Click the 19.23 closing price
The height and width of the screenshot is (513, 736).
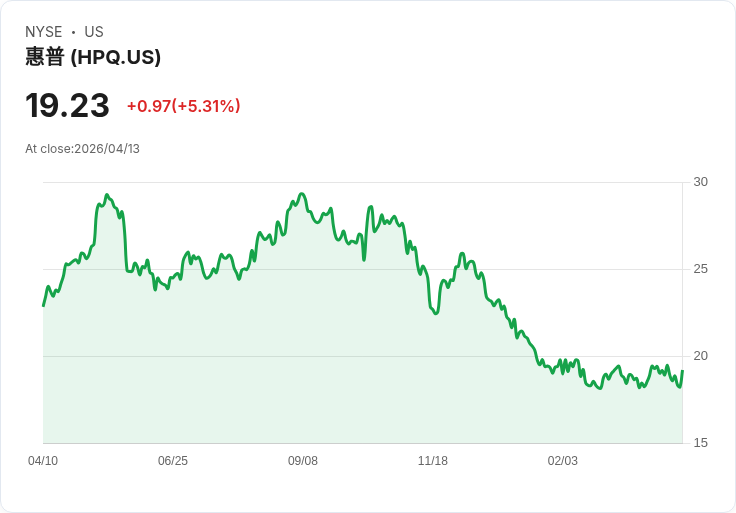[67, 106]
